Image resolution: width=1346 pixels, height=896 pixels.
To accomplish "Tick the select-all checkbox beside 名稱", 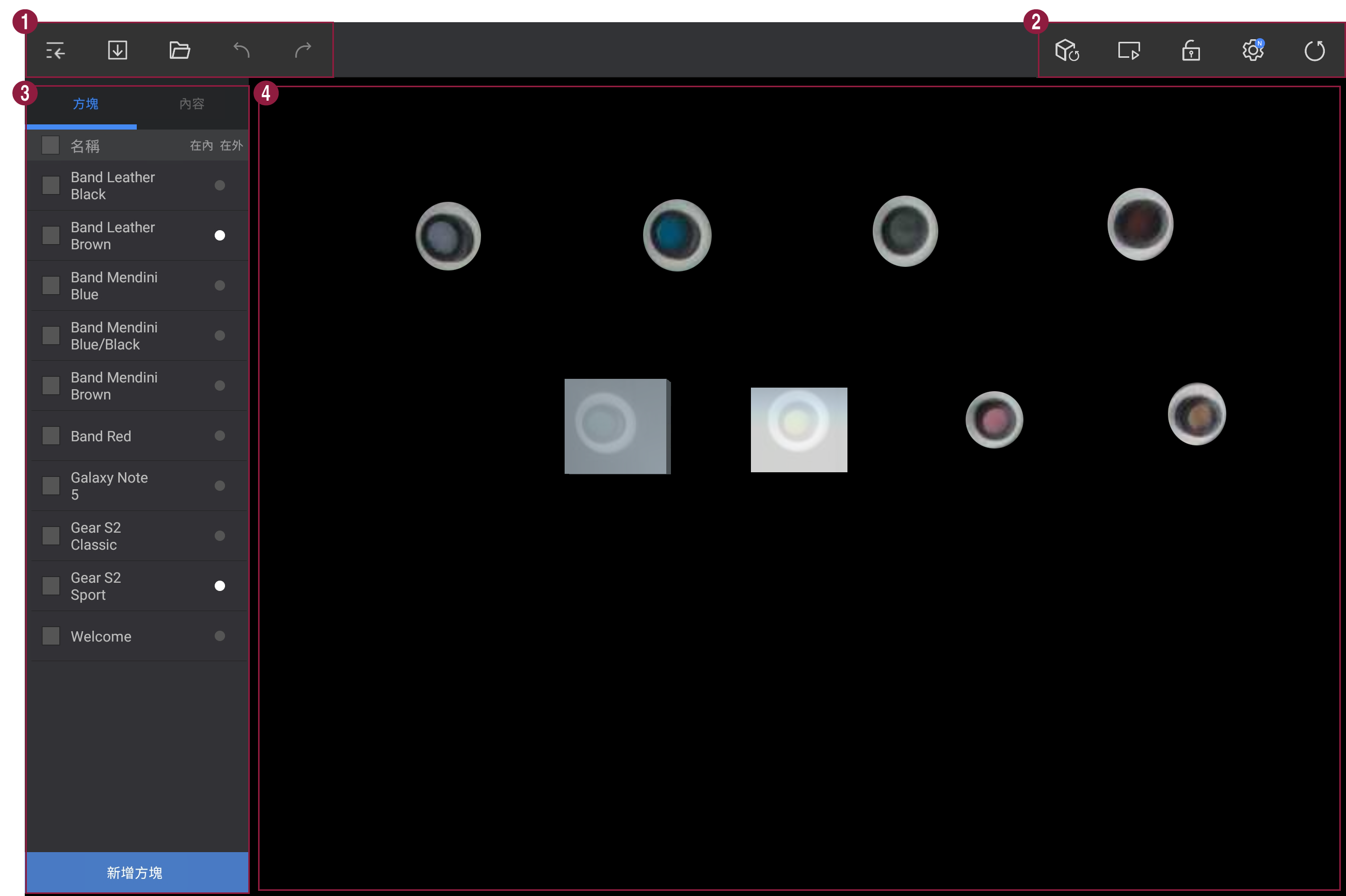I will coord(50,145).
